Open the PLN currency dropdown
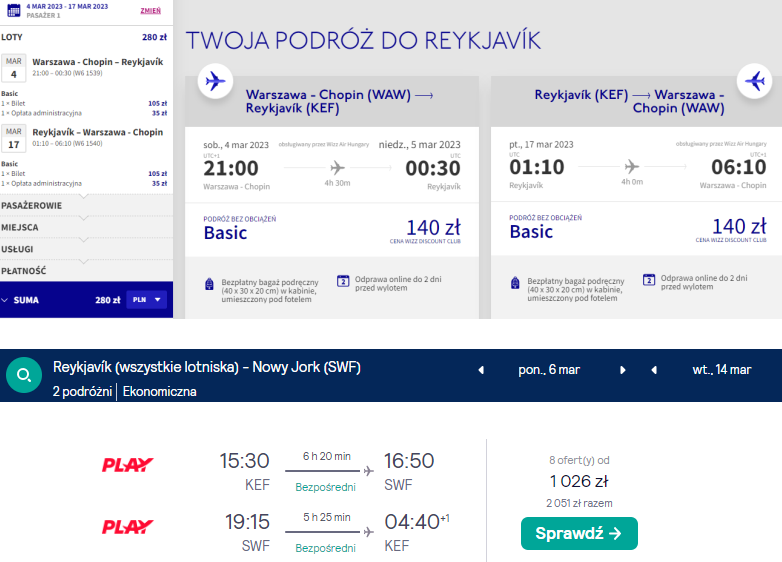Screen dimensions: 782x562 pyautogui.click(x=146, y=299)
